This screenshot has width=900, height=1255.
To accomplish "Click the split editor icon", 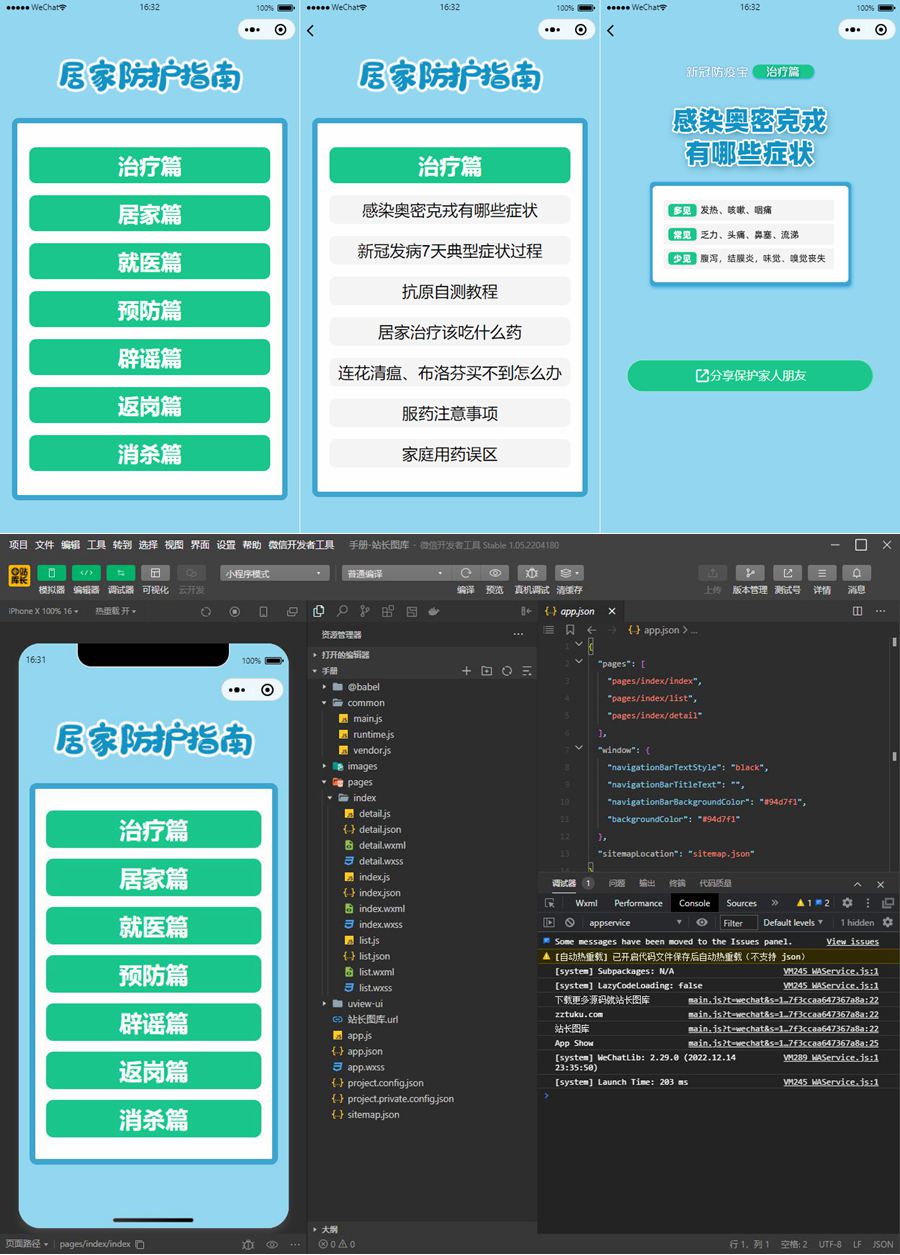I will coord(857,611).
